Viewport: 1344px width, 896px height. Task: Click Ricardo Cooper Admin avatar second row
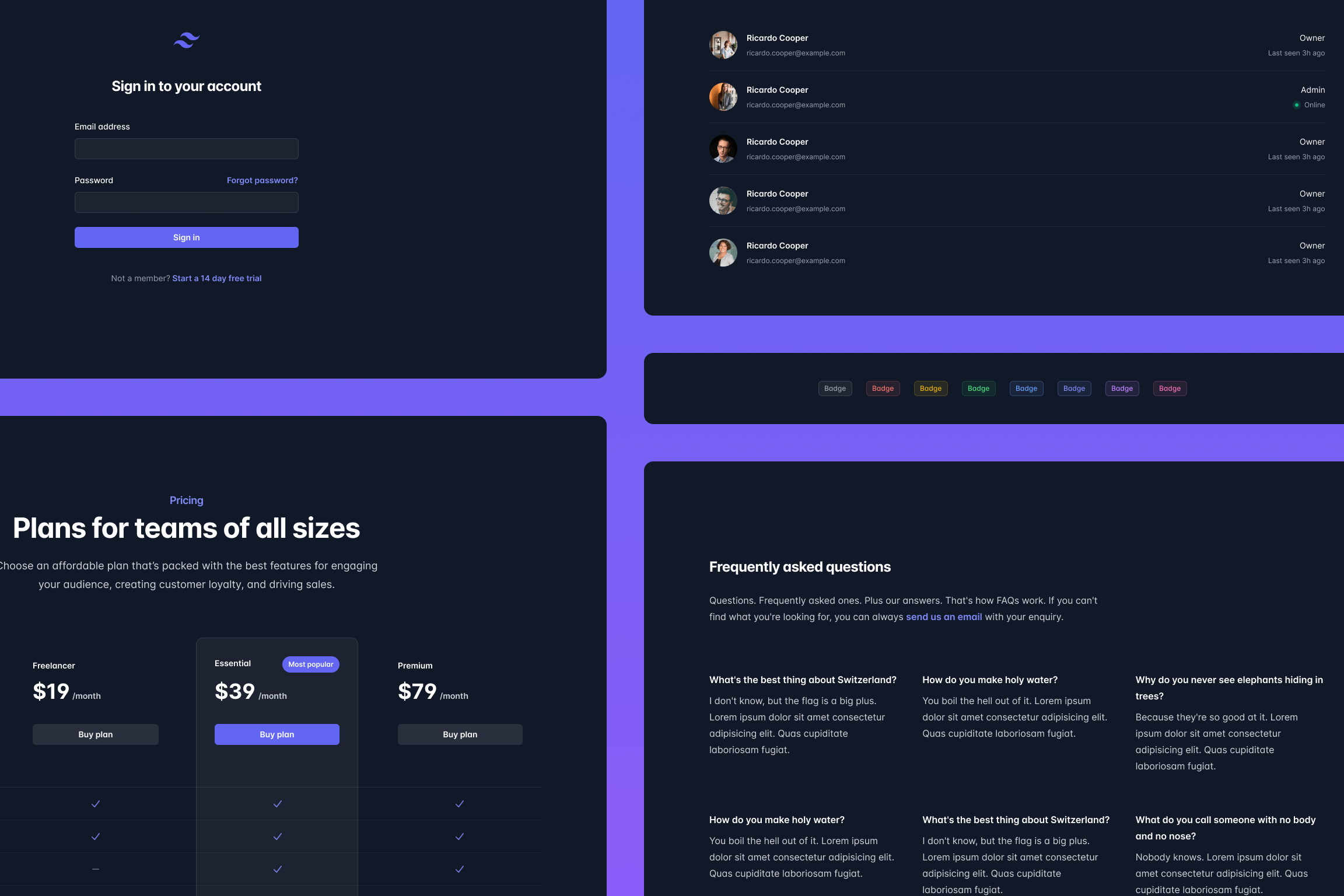pos(723,96)
